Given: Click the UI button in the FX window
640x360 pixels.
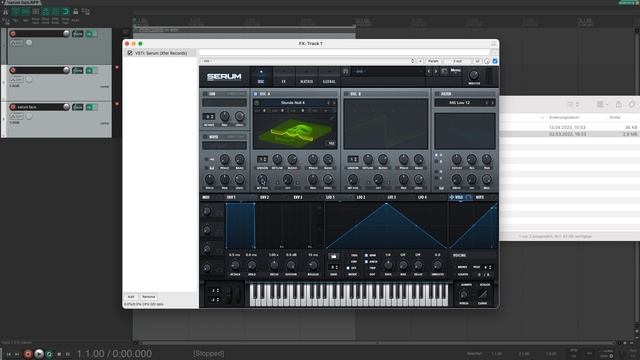Looking at the screenshot, I should pyautogui.click(x=477, y=61).
